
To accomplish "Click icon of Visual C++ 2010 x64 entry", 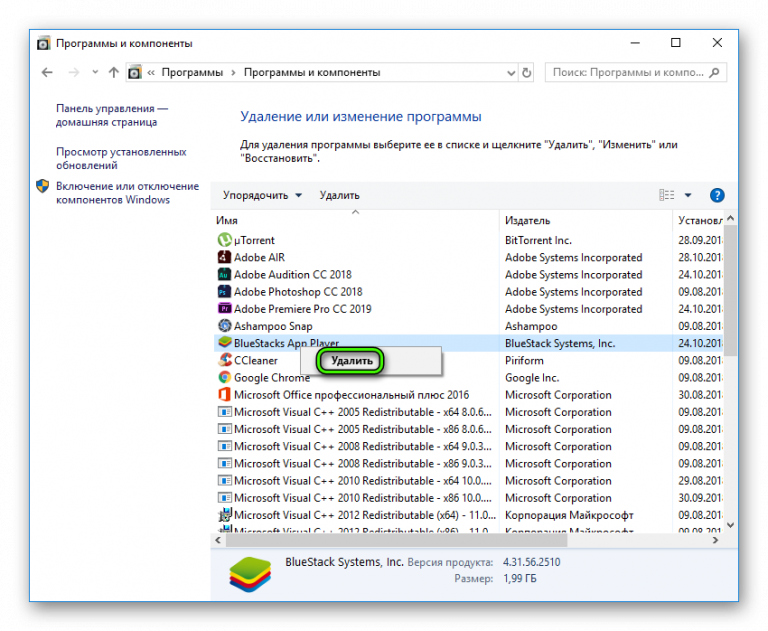I will point(224,480).
